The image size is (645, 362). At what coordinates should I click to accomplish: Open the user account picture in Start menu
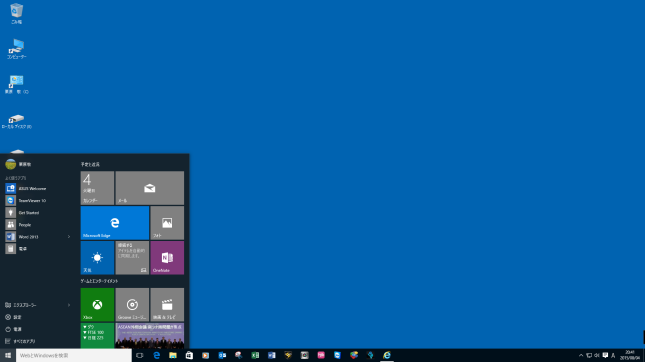11,164
